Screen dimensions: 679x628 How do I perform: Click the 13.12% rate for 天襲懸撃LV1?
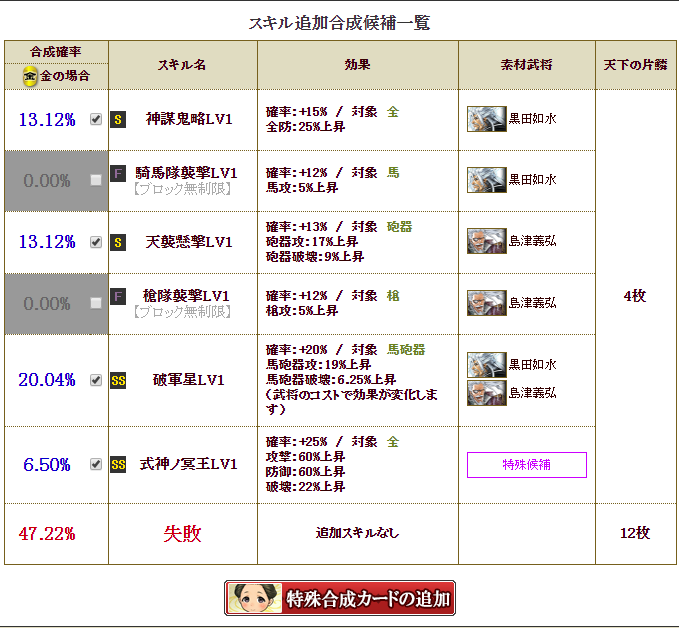(x=47, y=242)
